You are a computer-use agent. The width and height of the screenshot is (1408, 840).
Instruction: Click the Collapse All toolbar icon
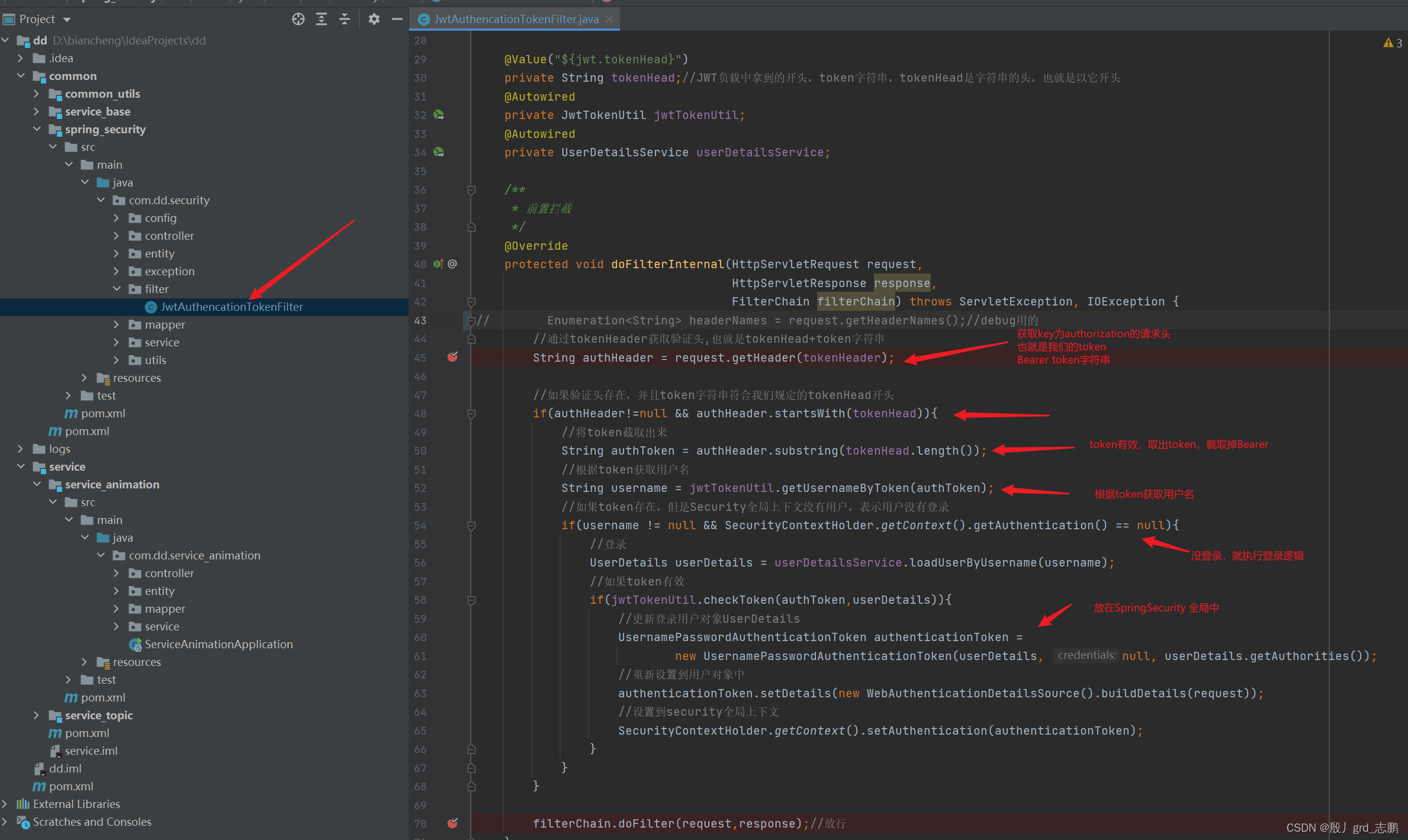coord(344,19)
